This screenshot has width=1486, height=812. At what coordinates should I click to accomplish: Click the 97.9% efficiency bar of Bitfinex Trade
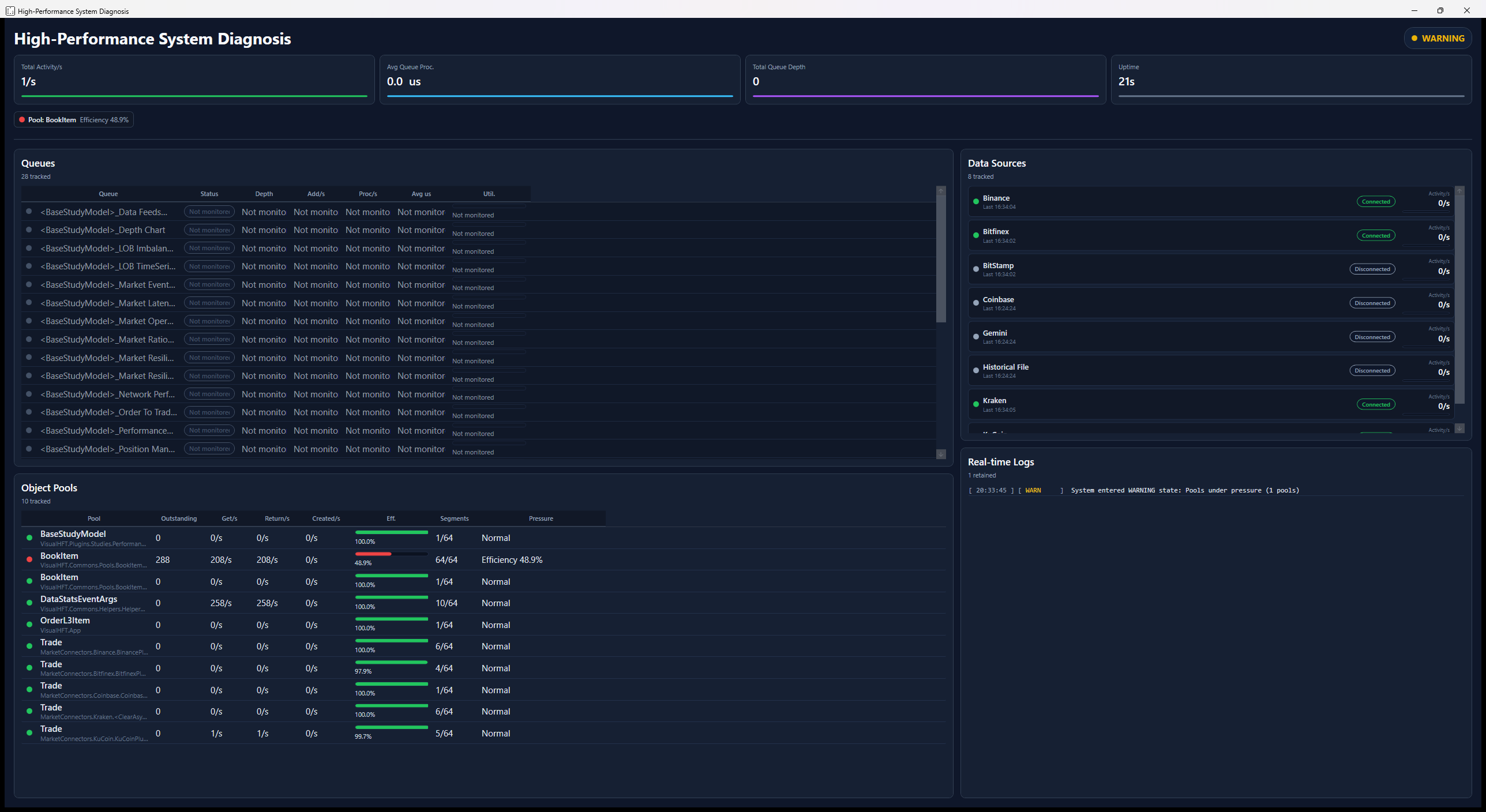pyautogui.click(x=391, y=663)
